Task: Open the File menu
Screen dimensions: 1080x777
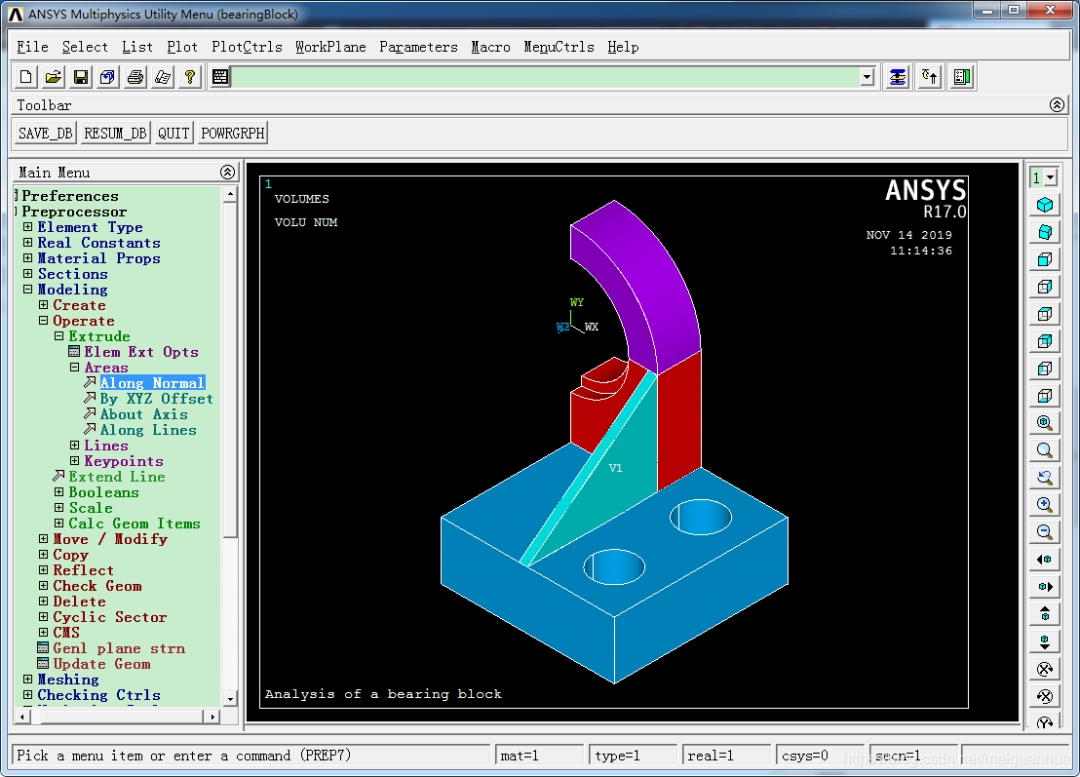Action: coord(32,47)
